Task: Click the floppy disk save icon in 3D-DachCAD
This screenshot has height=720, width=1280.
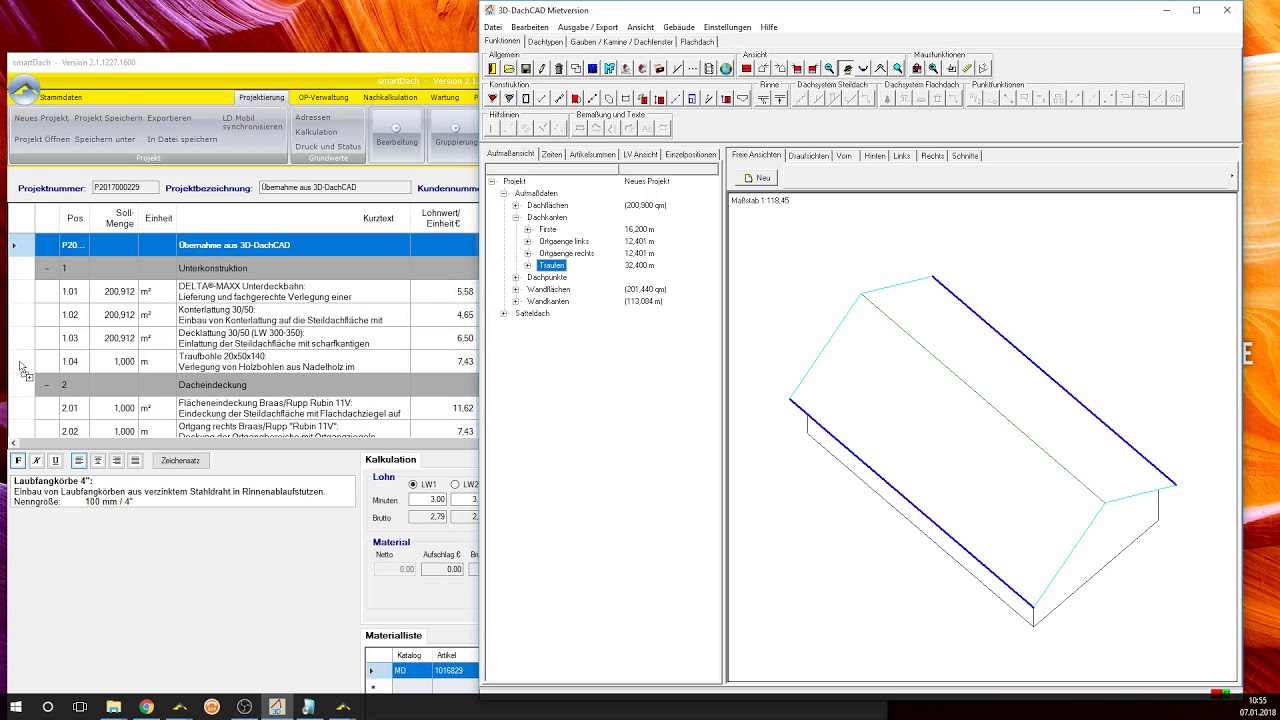Action: tap(526, 69)
